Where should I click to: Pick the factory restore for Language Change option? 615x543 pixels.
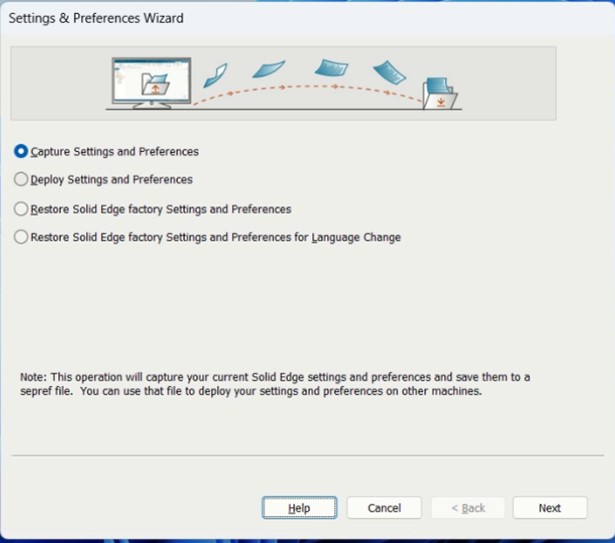point(22,238)
